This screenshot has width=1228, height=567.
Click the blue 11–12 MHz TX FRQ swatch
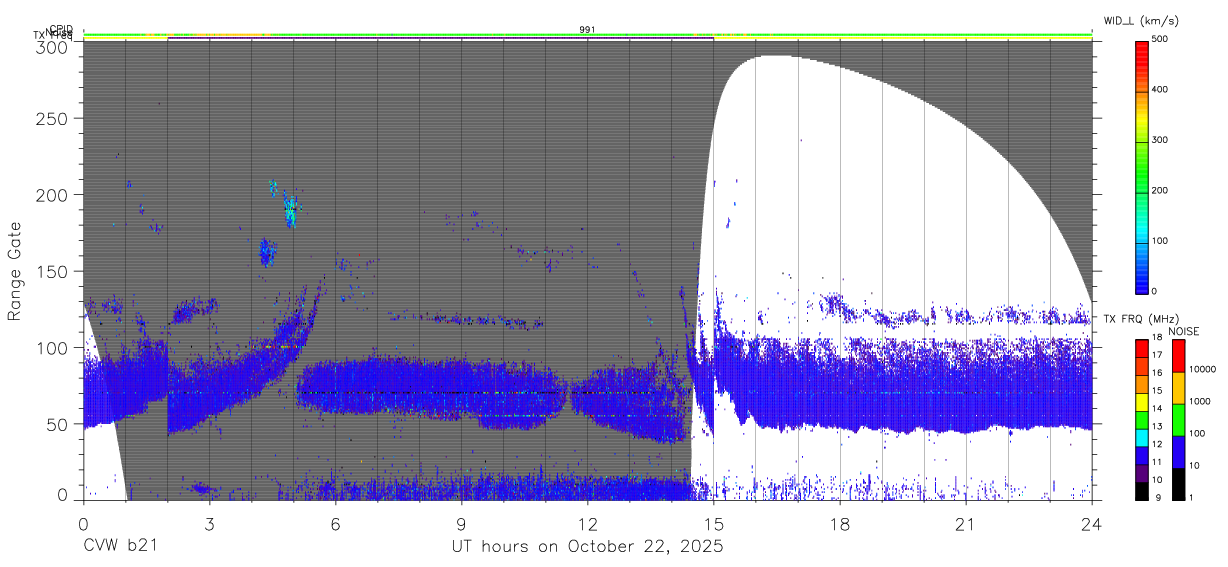[x=1141, y=453]
